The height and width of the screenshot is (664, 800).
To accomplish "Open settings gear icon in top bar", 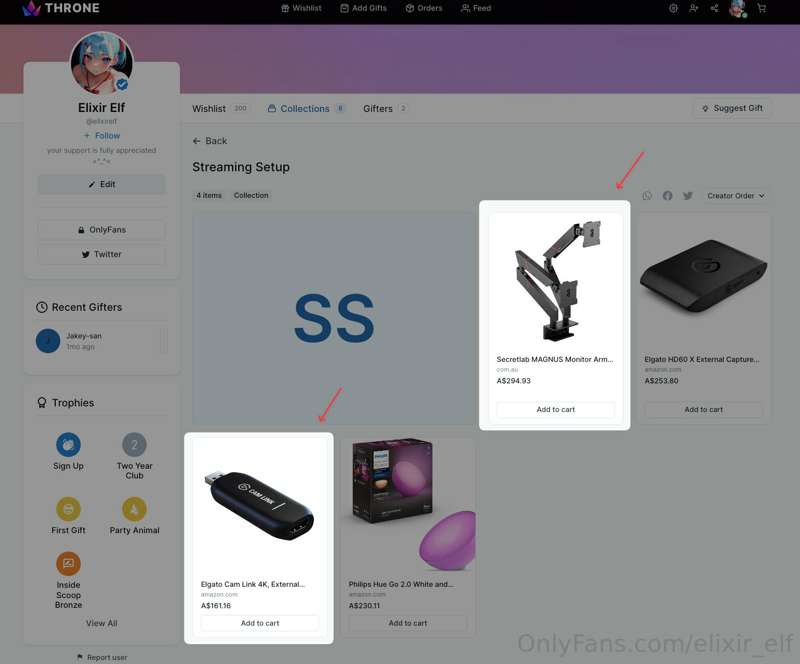I will [673, 8].
